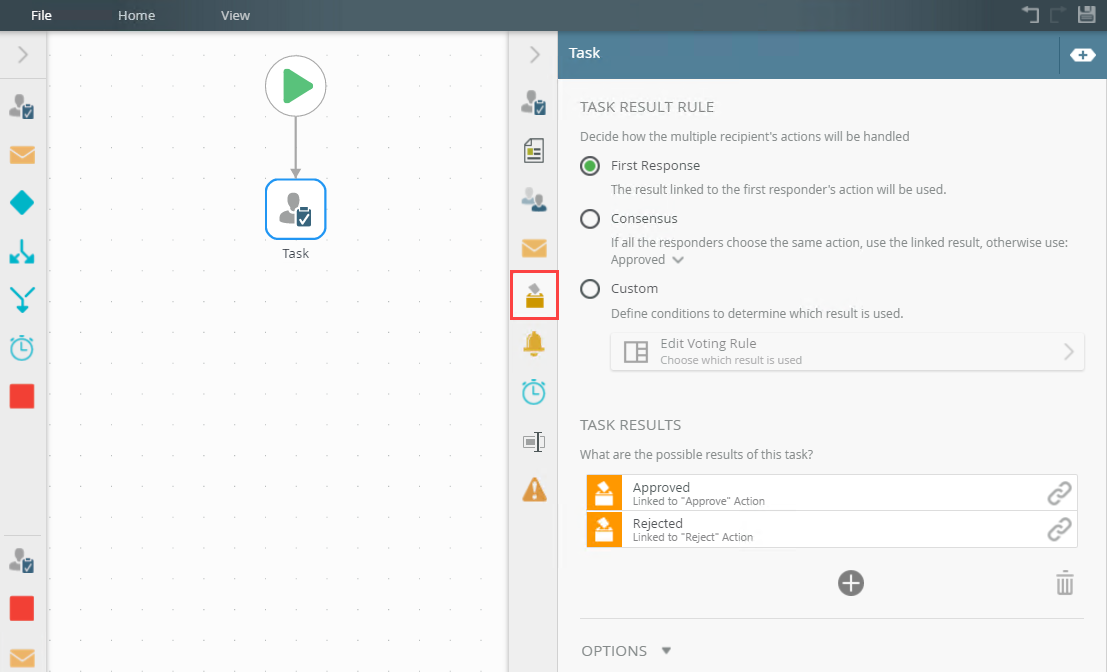
Task: Select the timer clock step in toolbox
Action: (22, 348)
